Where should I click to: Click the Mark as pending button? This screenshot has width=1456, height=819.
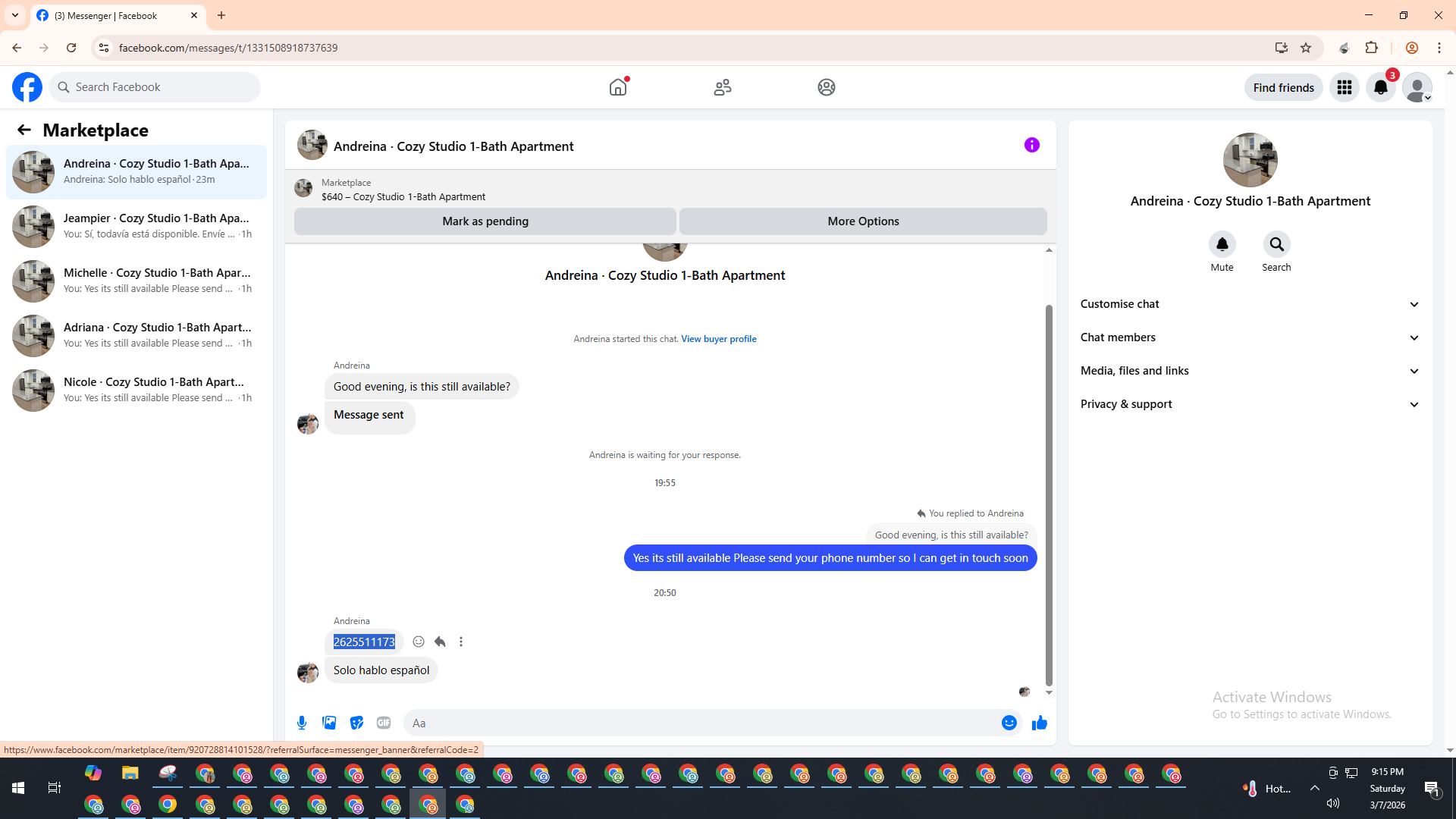click(485, 221)
